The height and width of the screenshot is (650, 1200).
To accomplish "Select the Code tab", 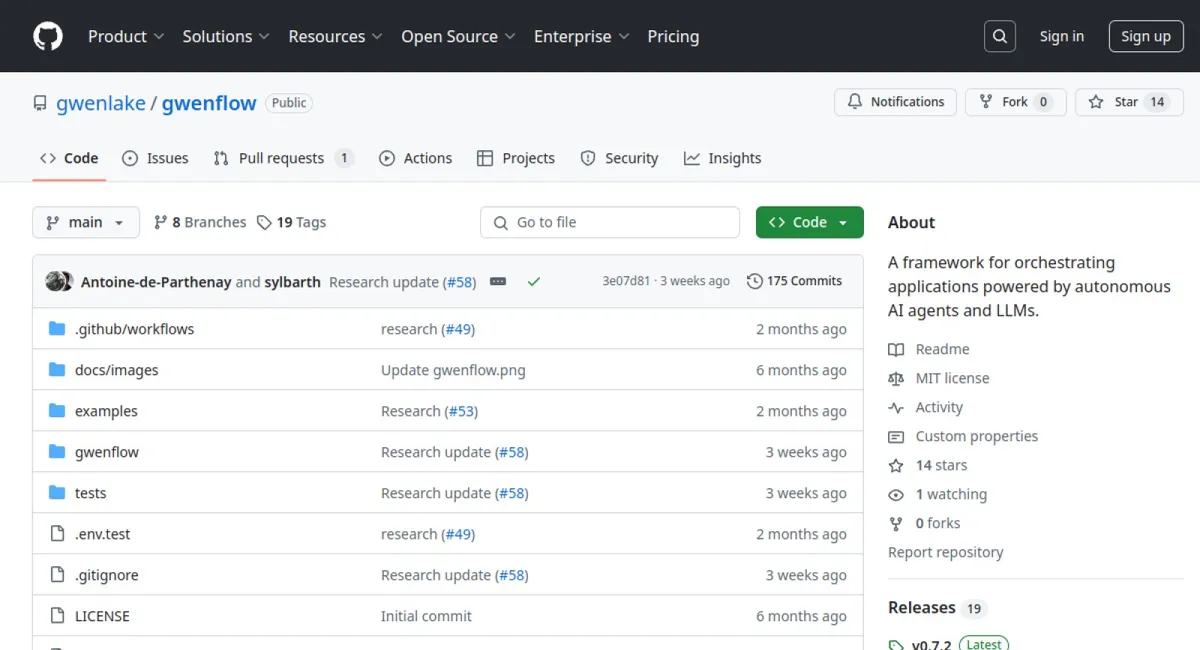I will pyautogui.click(x=69, y=158).
